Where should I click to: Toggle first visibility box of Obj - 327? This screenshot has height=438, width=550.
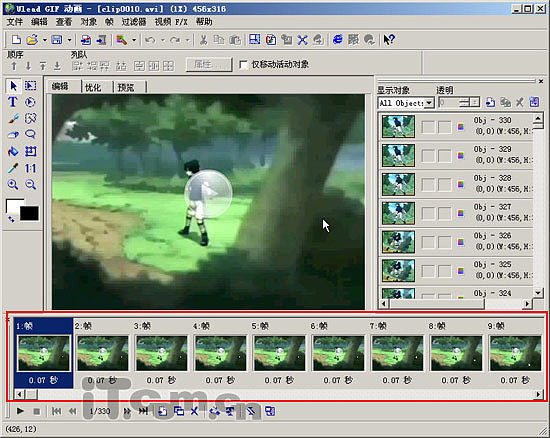pos(428,213)
